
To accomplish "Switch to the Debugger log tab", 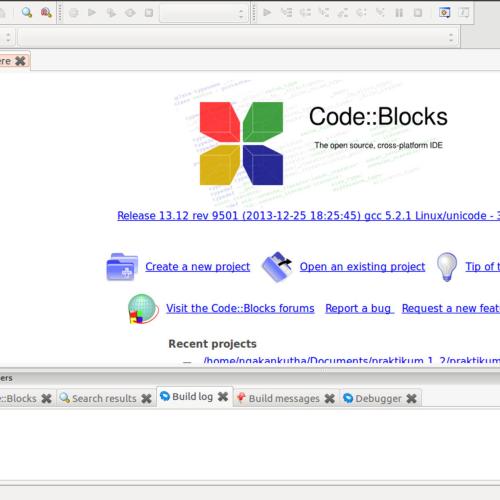I will click(x=378, y=398).
